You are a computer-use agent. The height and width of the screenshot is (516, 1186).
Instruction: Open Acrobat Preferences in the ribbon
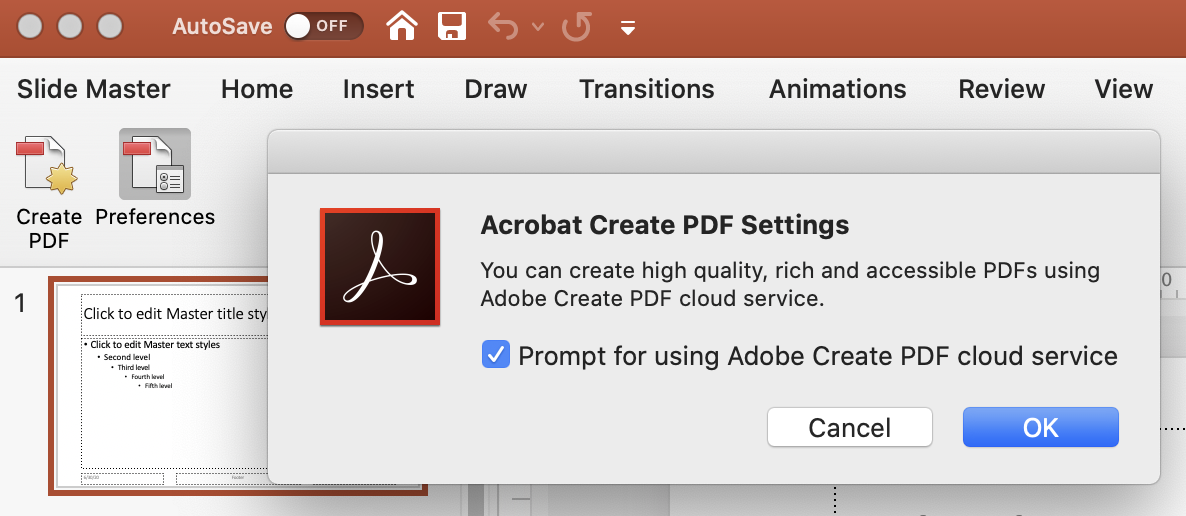[x=155, y=166]
